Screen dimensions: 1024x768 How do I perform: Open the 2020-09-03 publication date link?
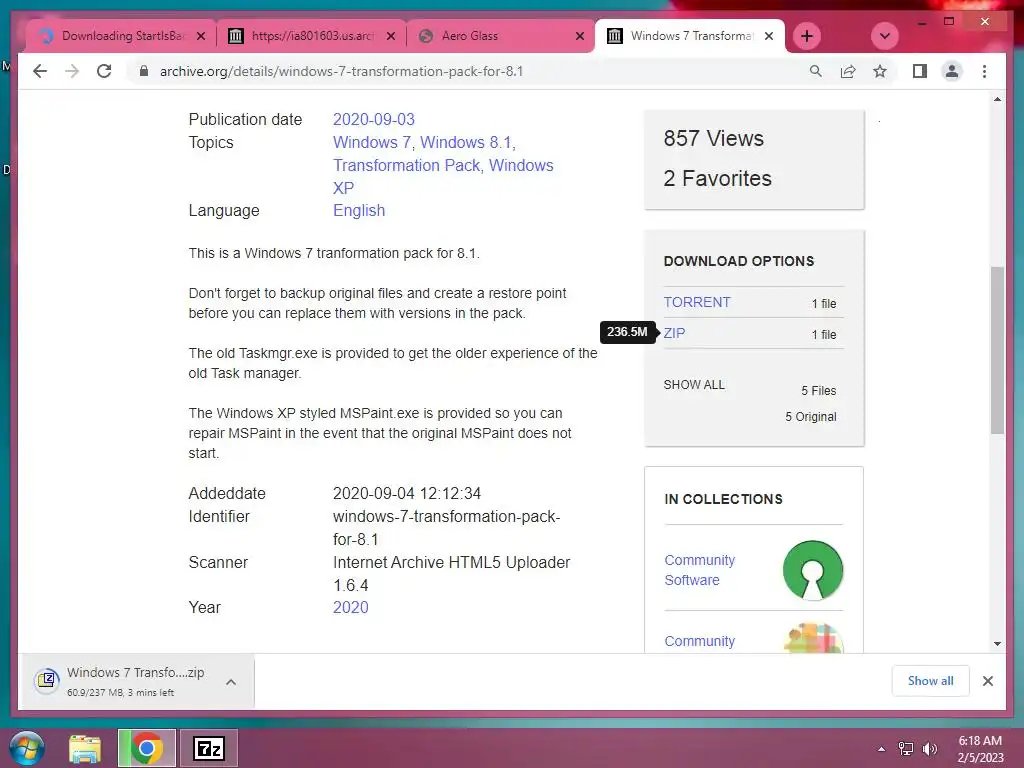coord(374,120)
